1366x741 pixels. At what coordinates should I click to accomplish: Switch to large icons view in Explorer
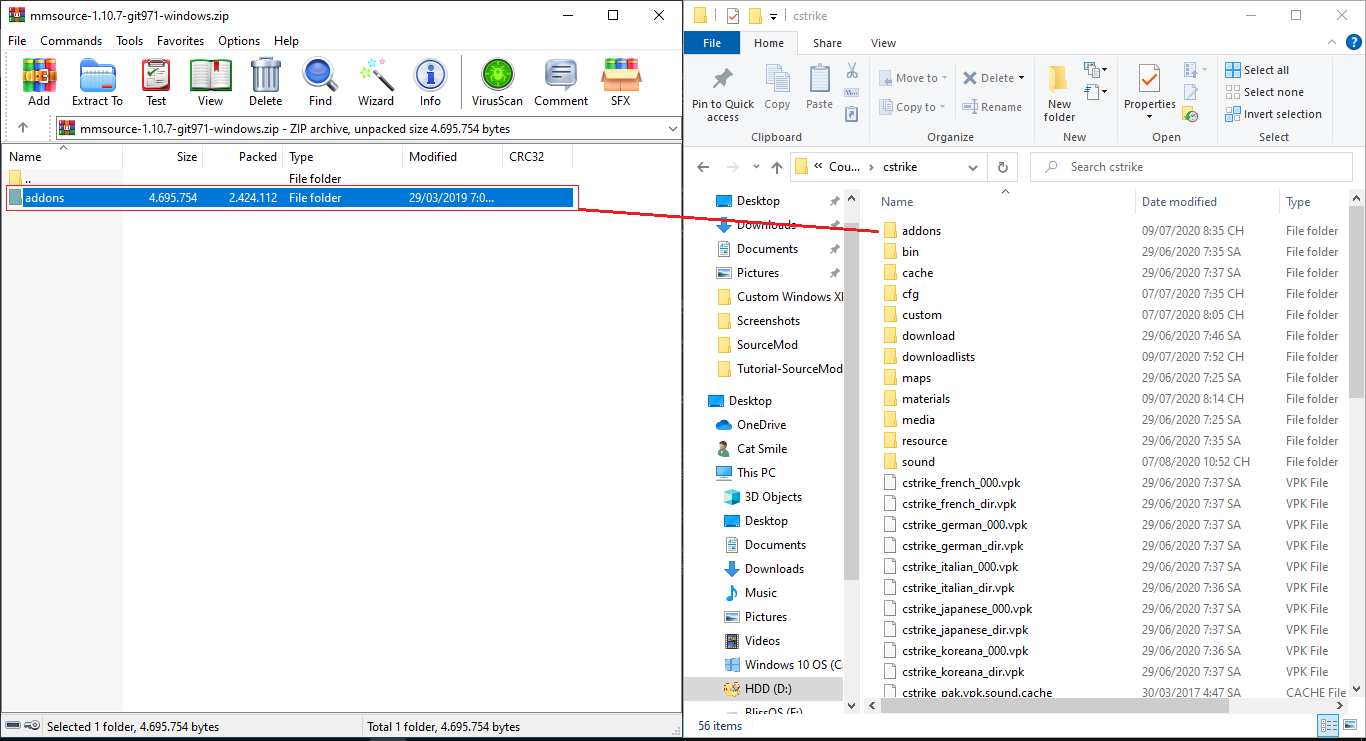tap(1349, 726)
